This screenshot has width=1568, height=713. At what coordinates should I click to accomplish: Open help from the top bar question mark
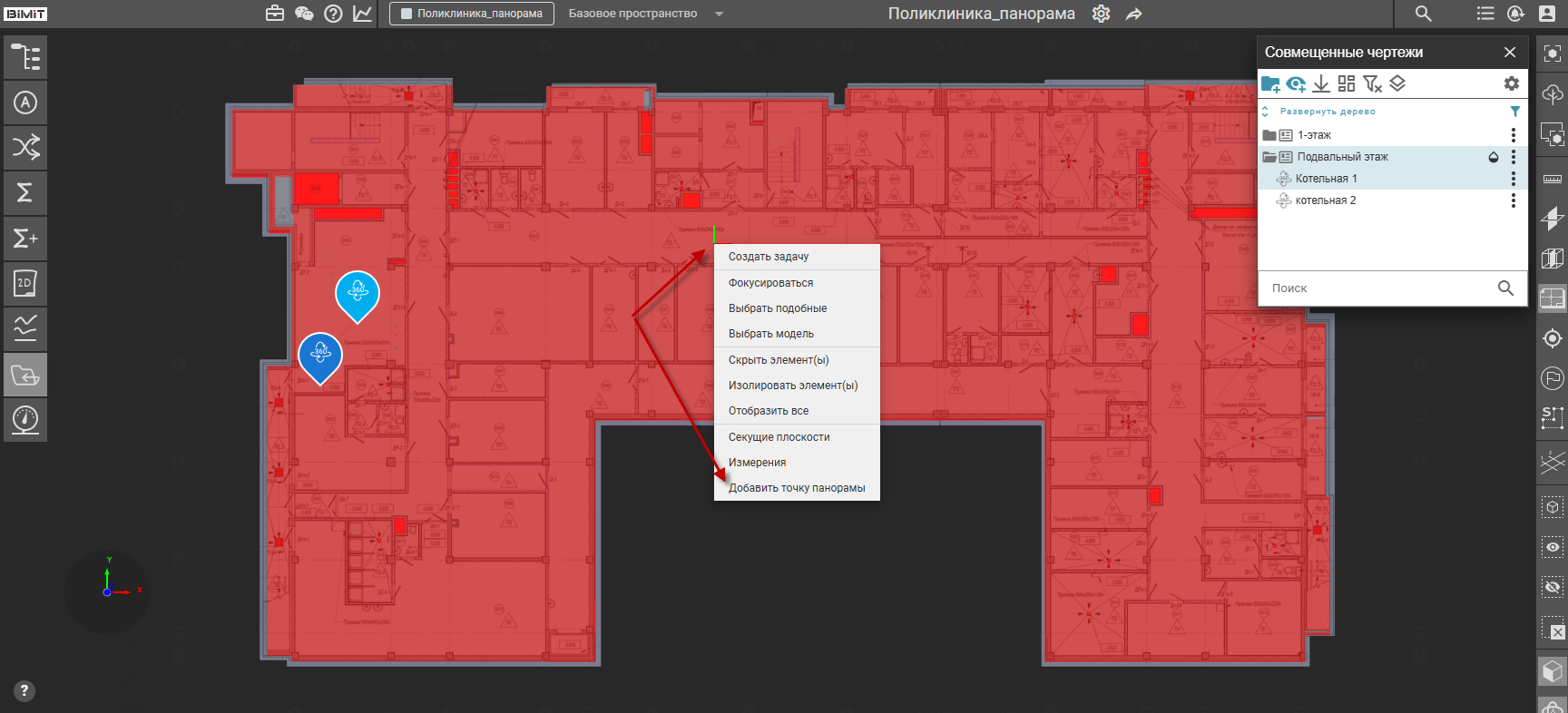click(x=333, y=14)
